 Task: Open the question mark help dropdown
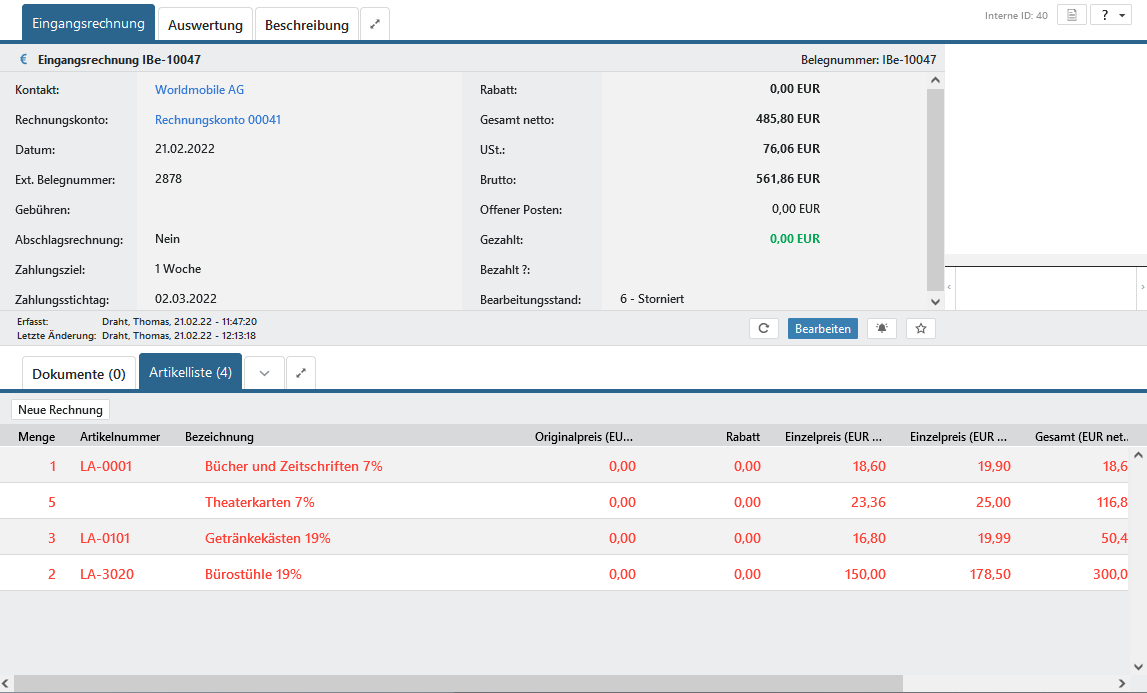(1110, 15)
